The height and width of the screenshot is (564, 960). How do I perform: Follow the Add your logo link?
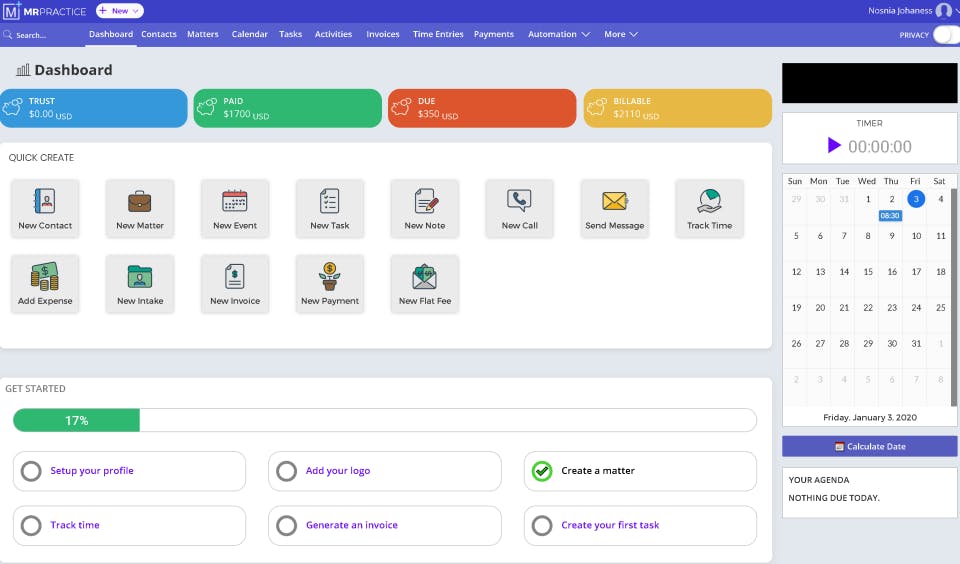[338, 471]
